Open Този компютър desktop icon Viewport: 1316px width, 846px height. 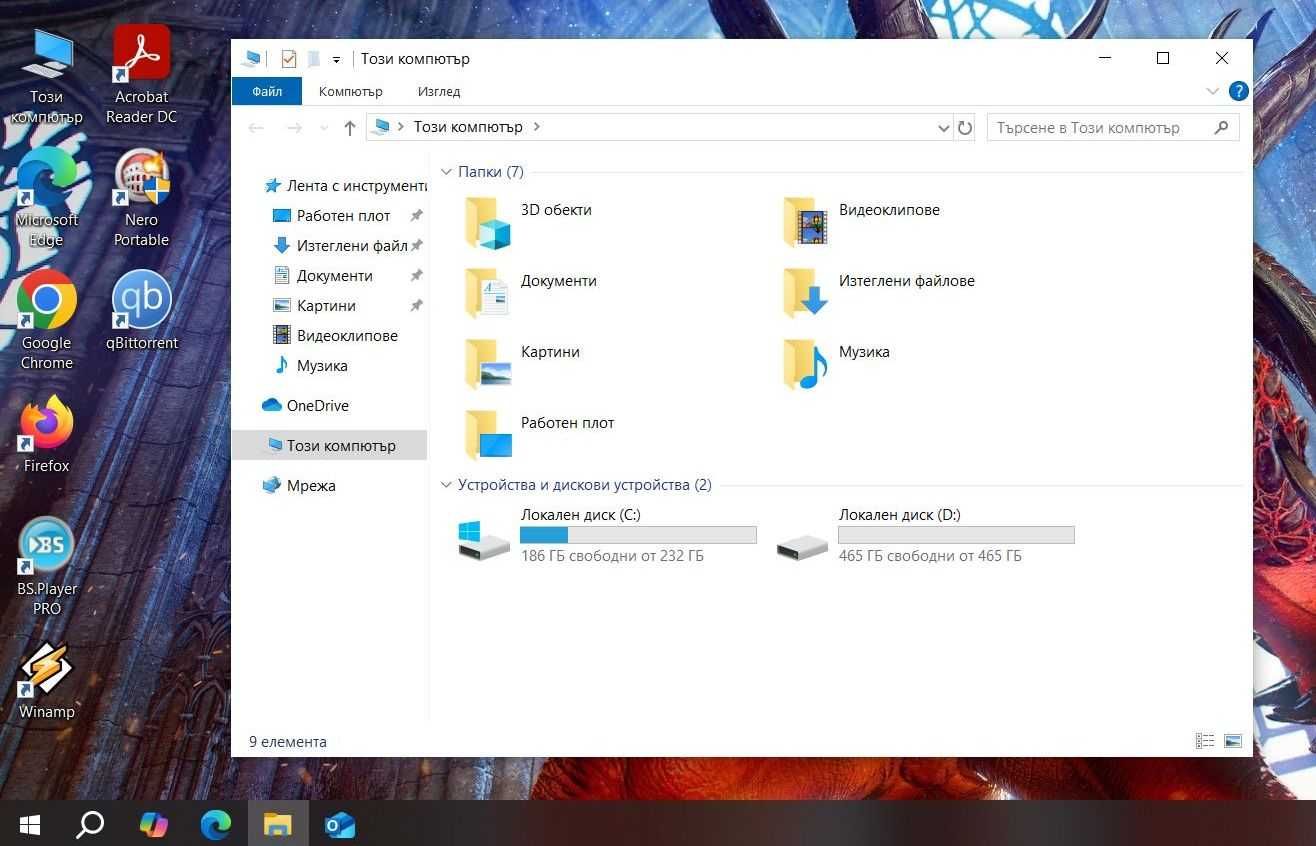(47, 76)
